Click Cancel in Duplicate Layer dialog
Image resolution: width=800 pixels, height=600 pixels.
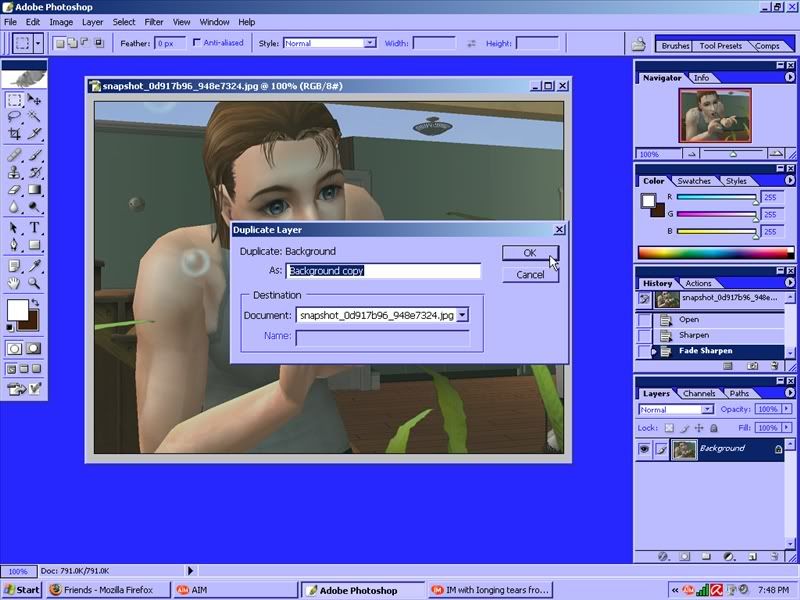click(530, 274)
